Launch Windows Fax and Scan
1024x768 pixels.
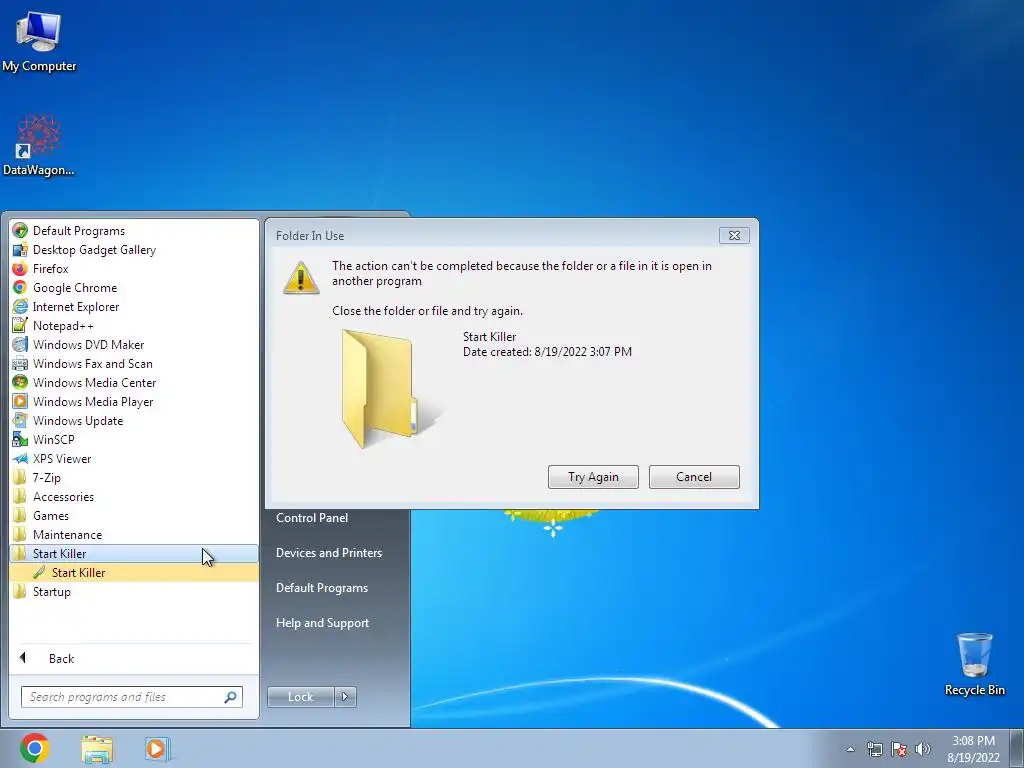tap(92, 364)
